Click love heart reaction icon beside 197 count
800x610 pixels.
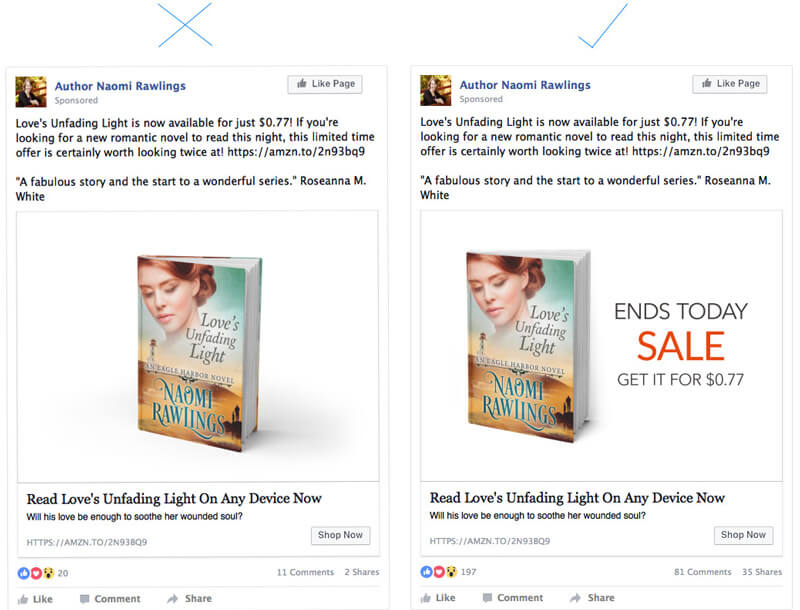439,572
